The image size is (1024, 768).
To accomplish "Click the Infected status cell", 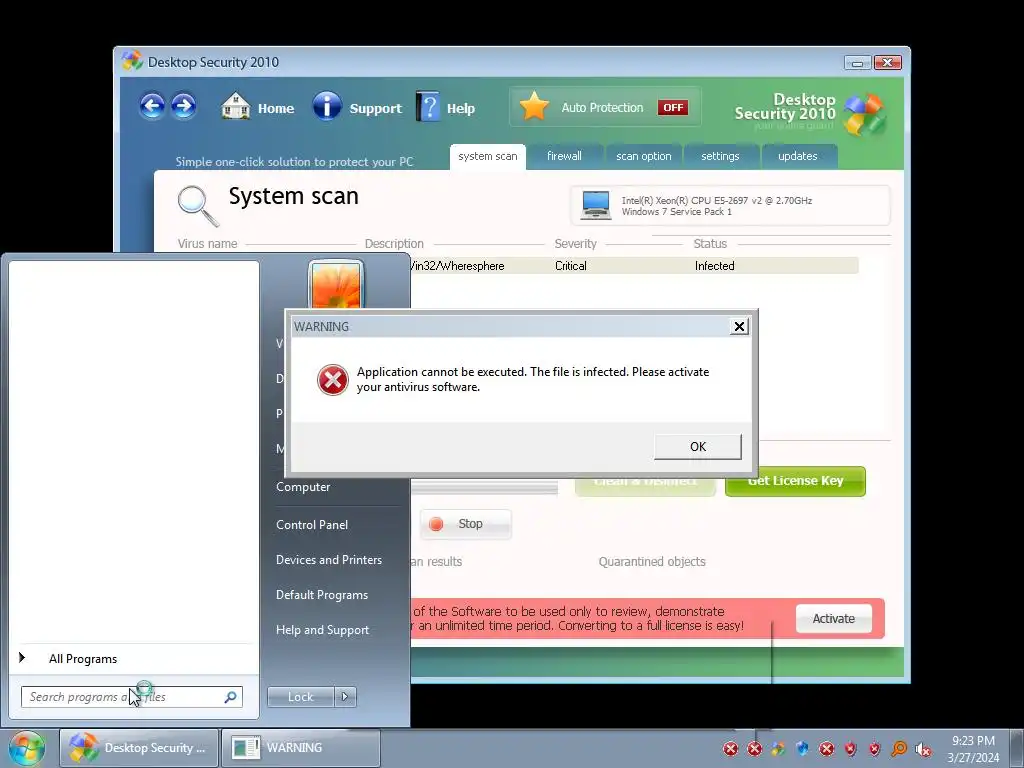I will point(714,266).
